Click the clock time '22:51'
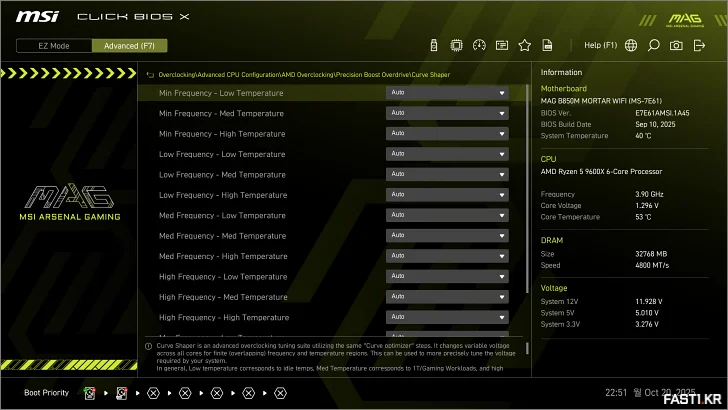 pos(616,393)
